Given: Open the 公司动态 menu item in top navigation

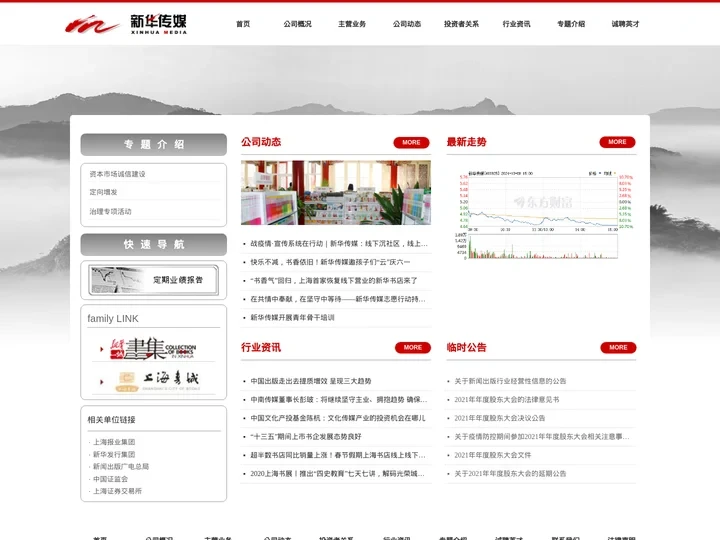Looking at the screenshot, I should coord(406,24).
